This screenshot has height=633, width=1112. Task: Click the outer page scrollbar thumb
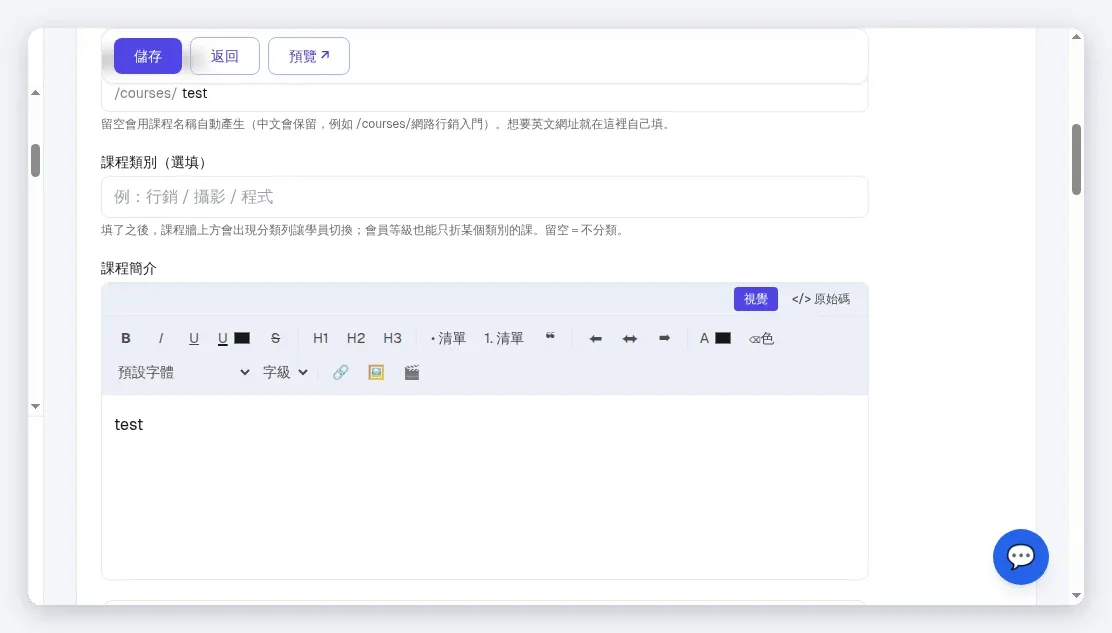tap(1077, 159)
